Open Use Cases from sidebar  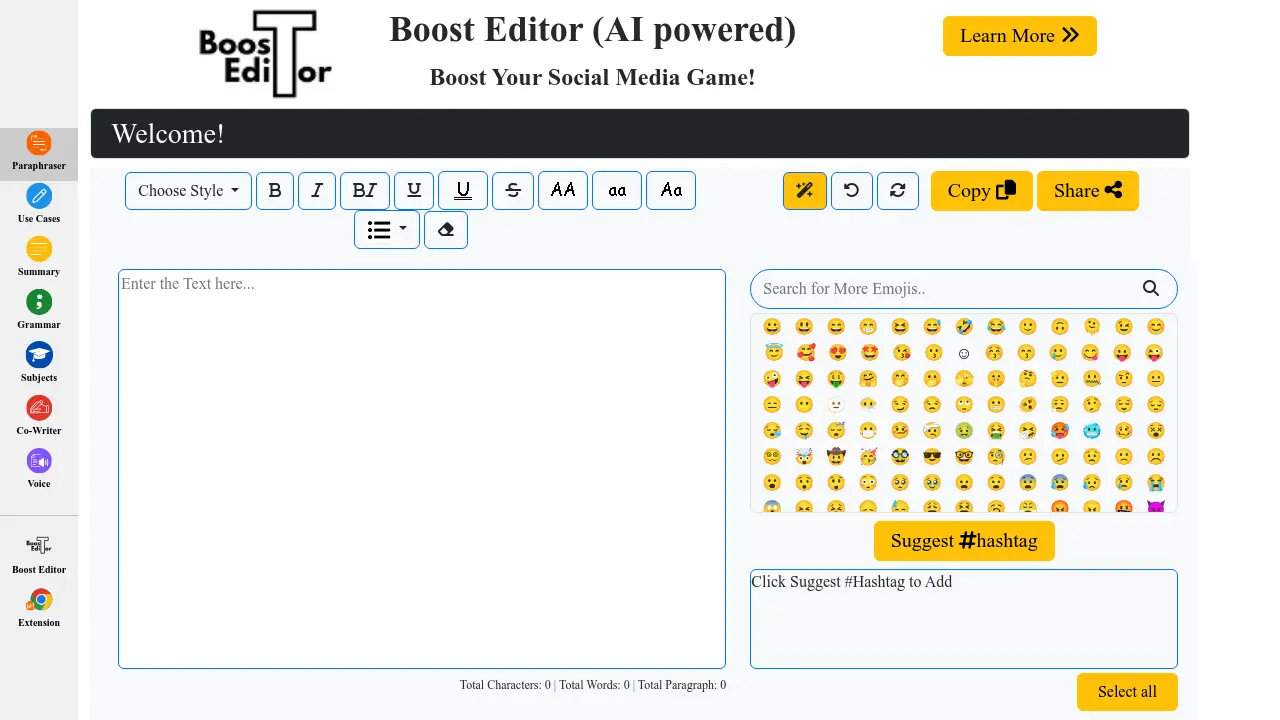pyautogui.click(x=39, y=204)
